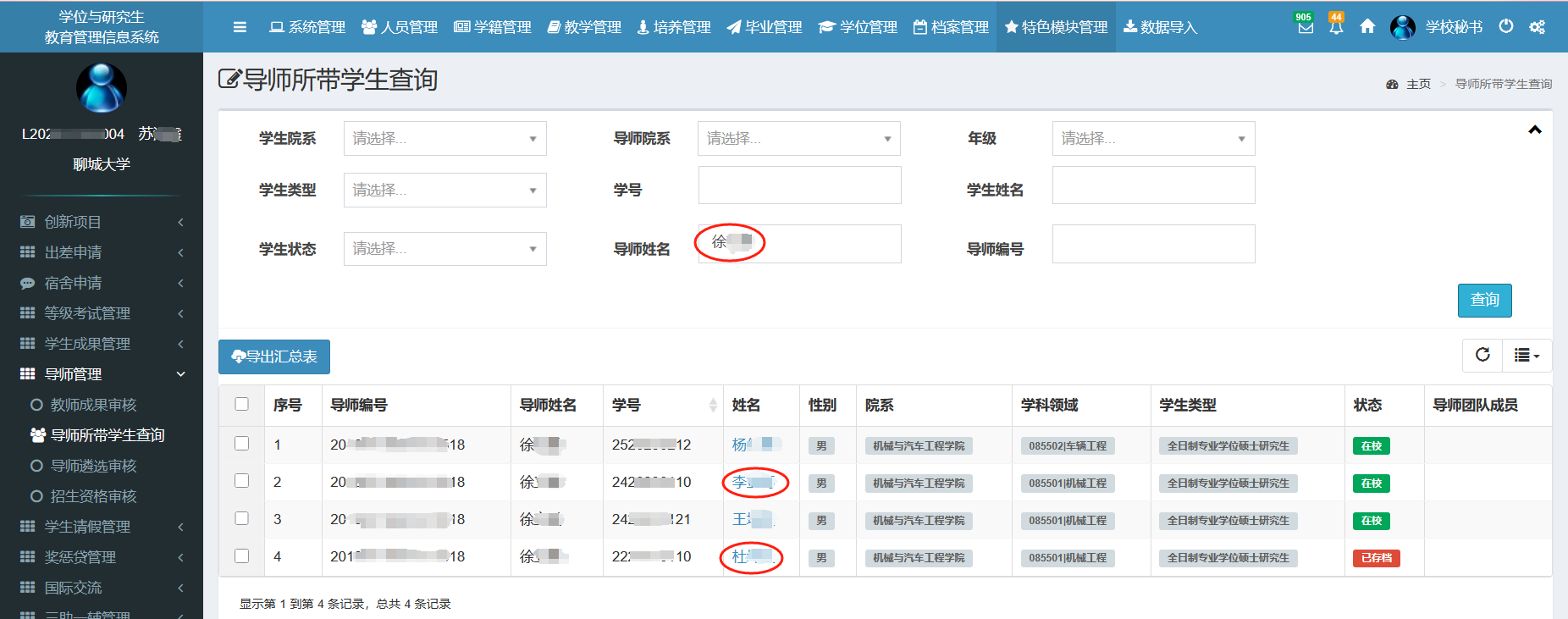1568x619 pixels.
Task: Open the column list dropdown button
Action: 1527,356
